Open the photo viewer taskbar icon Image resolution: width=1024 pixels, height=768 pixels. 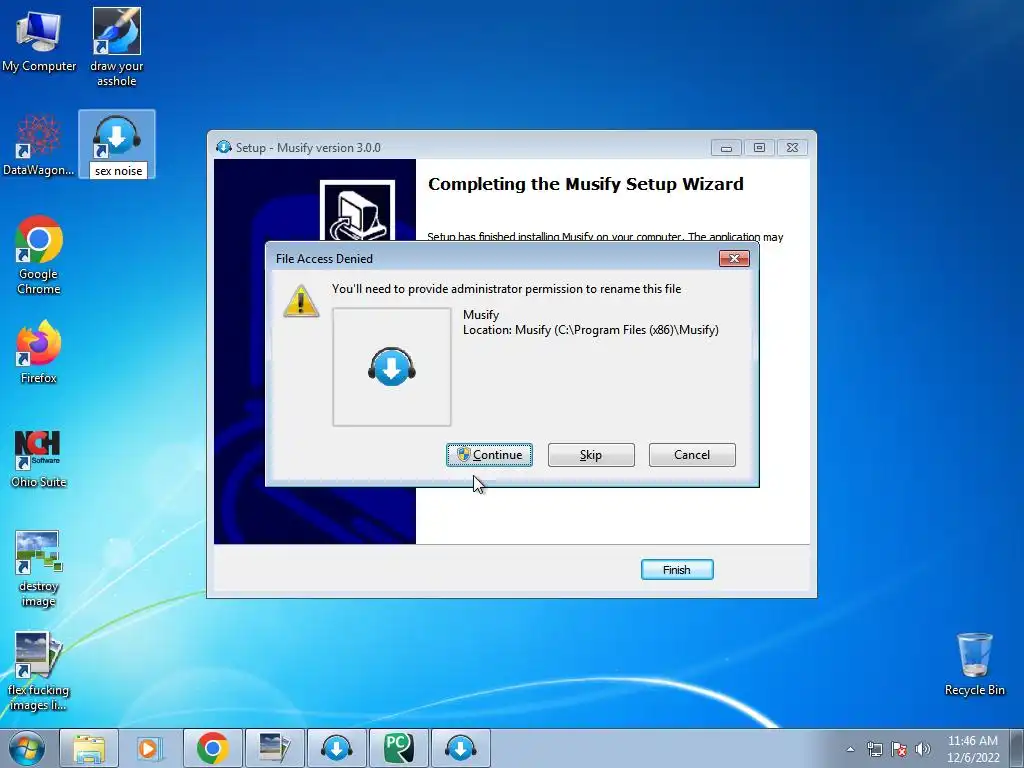(274, 748)
